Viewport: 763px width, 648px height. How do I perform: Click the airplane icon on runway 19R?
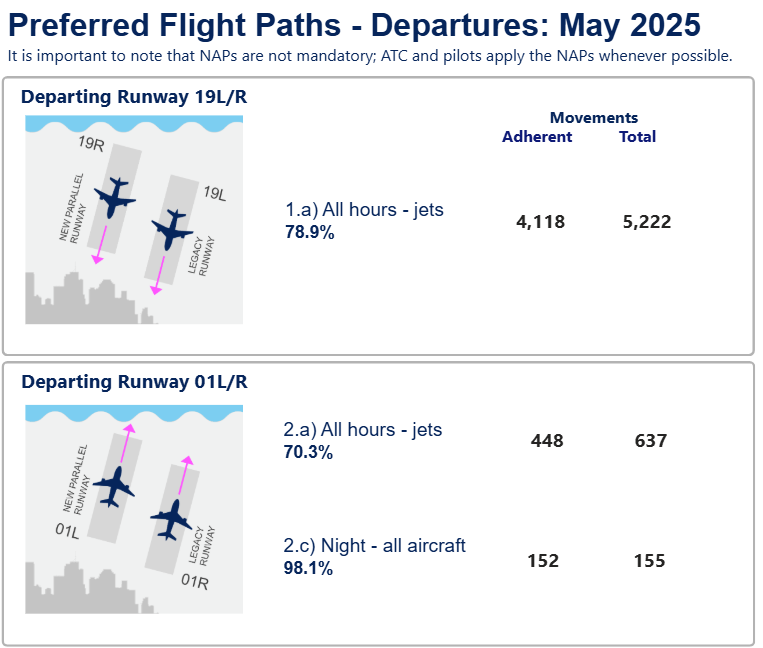click(x=114, y=198)
